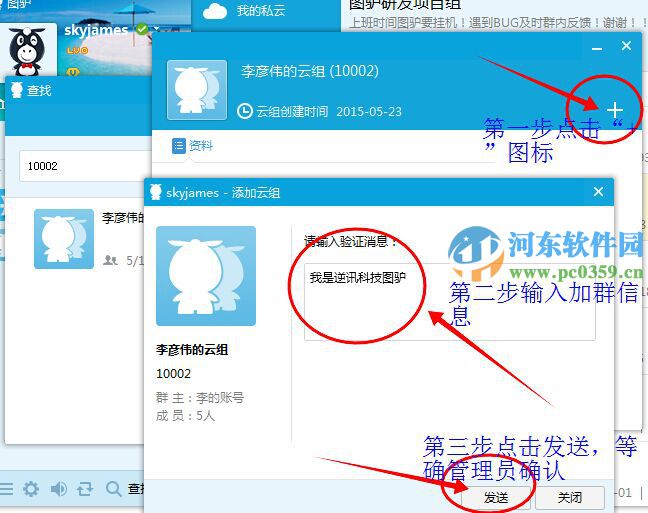
Task: Click the donkey icon in 添加云组 title bar
Action: point(156,192)
